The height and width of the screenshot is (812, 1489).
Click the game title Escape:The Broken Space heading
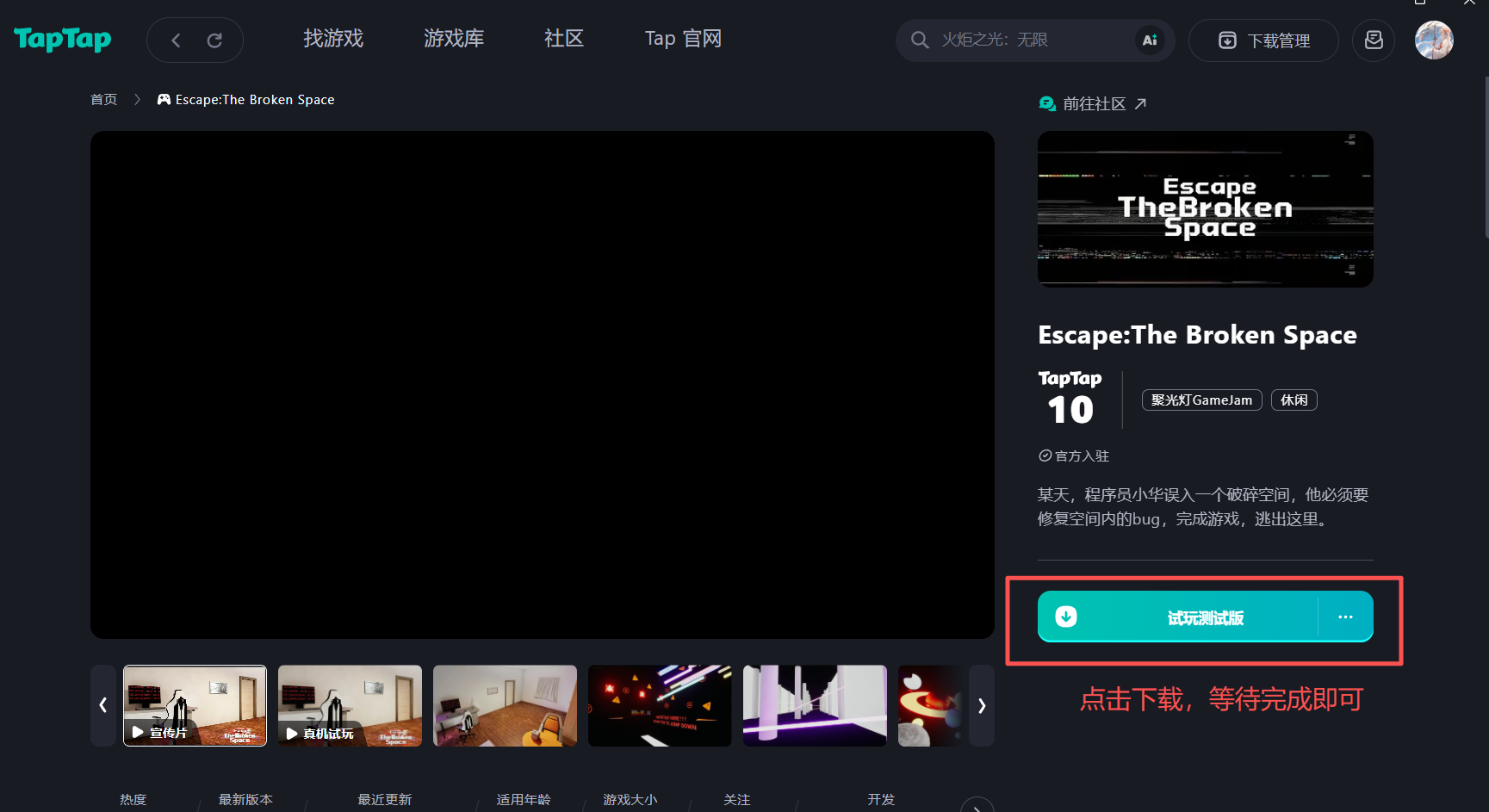point(1197,335)
